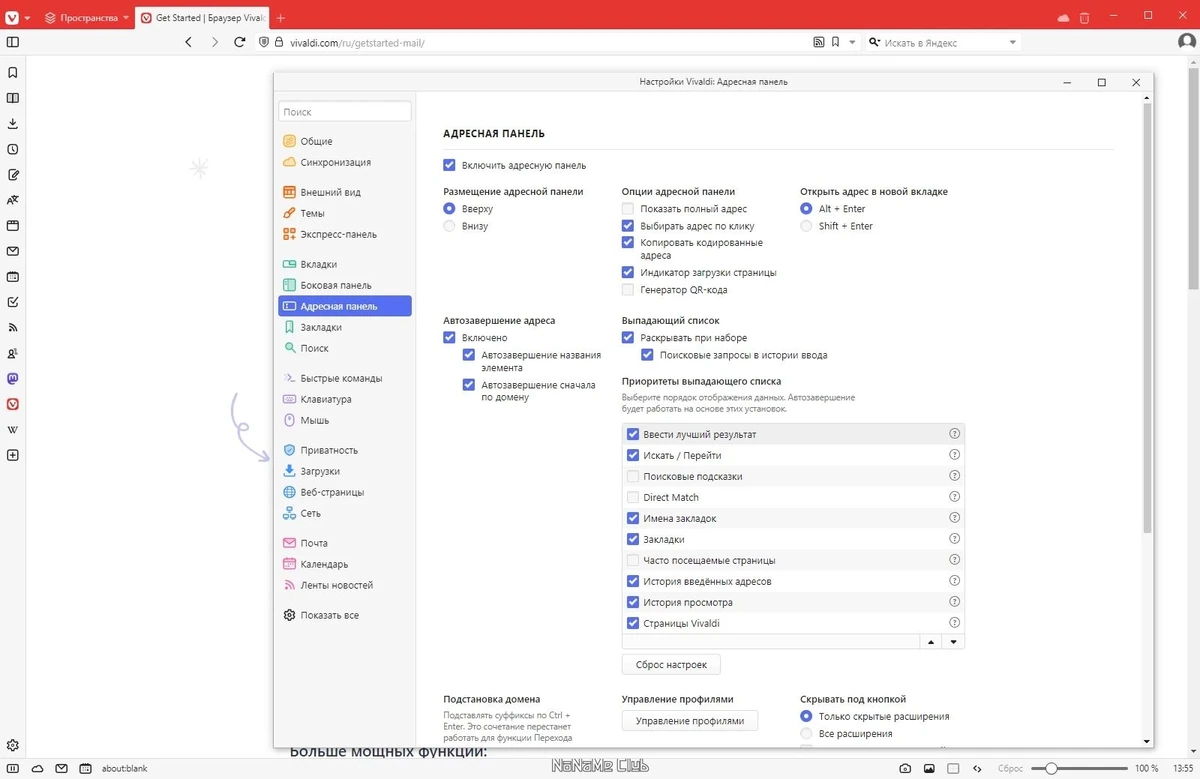Open the History clock panel icon
Screen dimensions: 1200x779
13,149
